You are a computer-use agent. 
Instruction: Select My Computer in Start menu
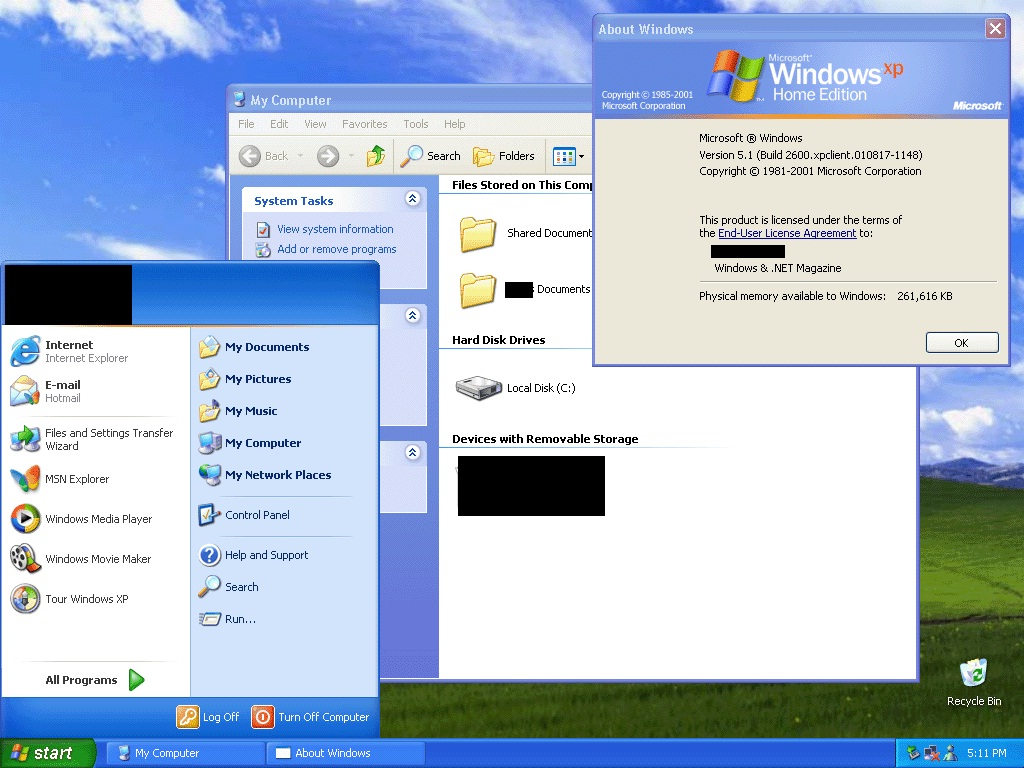[x=249, y=443]
